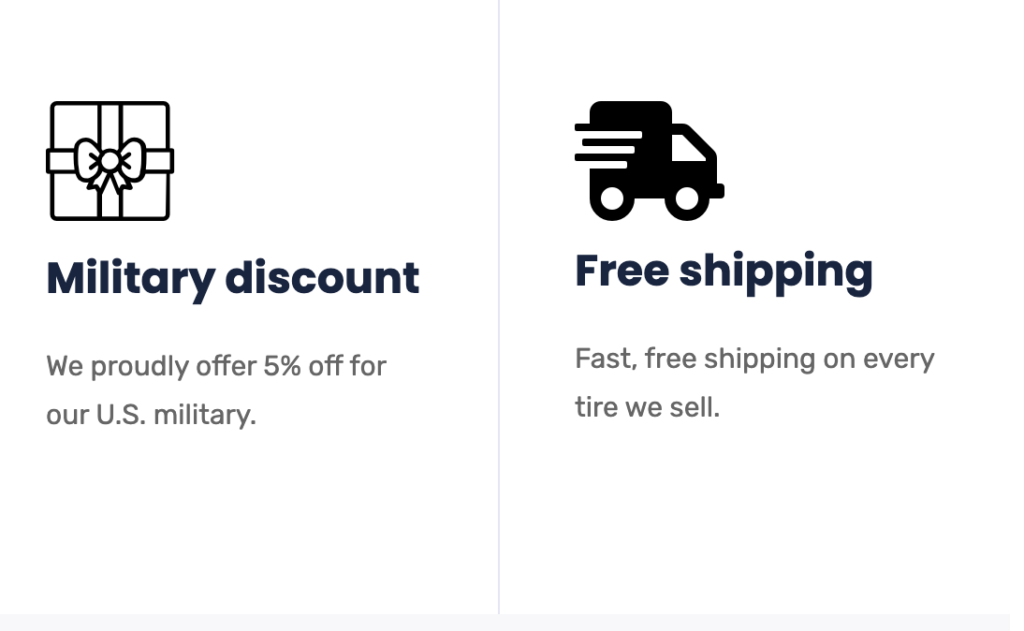Screen dimensions: 1024x631
Task: Click the truck's front wheel
Action: tap(686, 198)
